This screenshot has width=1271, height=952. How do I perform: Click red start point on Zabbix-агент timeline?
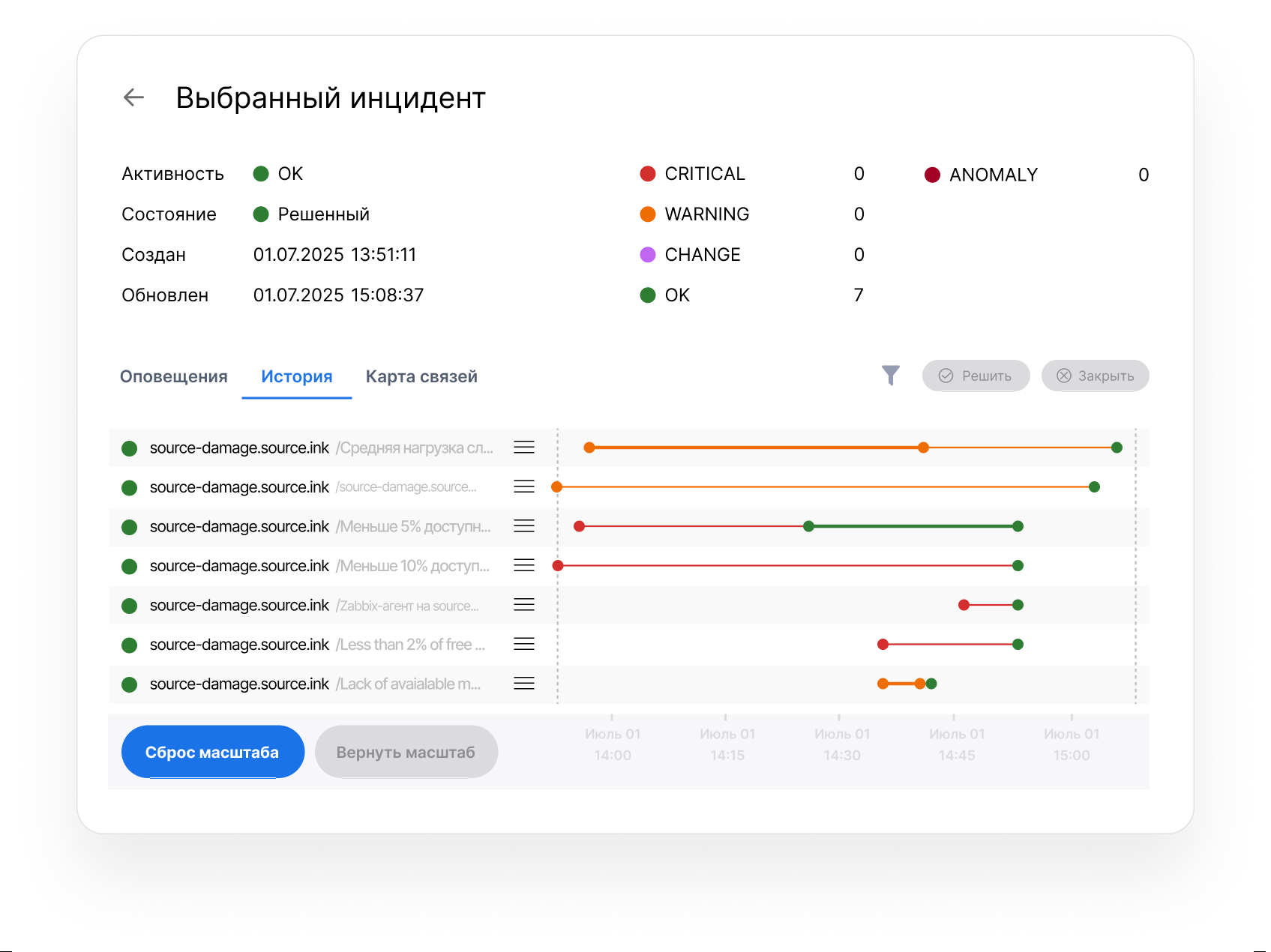coord(964,605)
